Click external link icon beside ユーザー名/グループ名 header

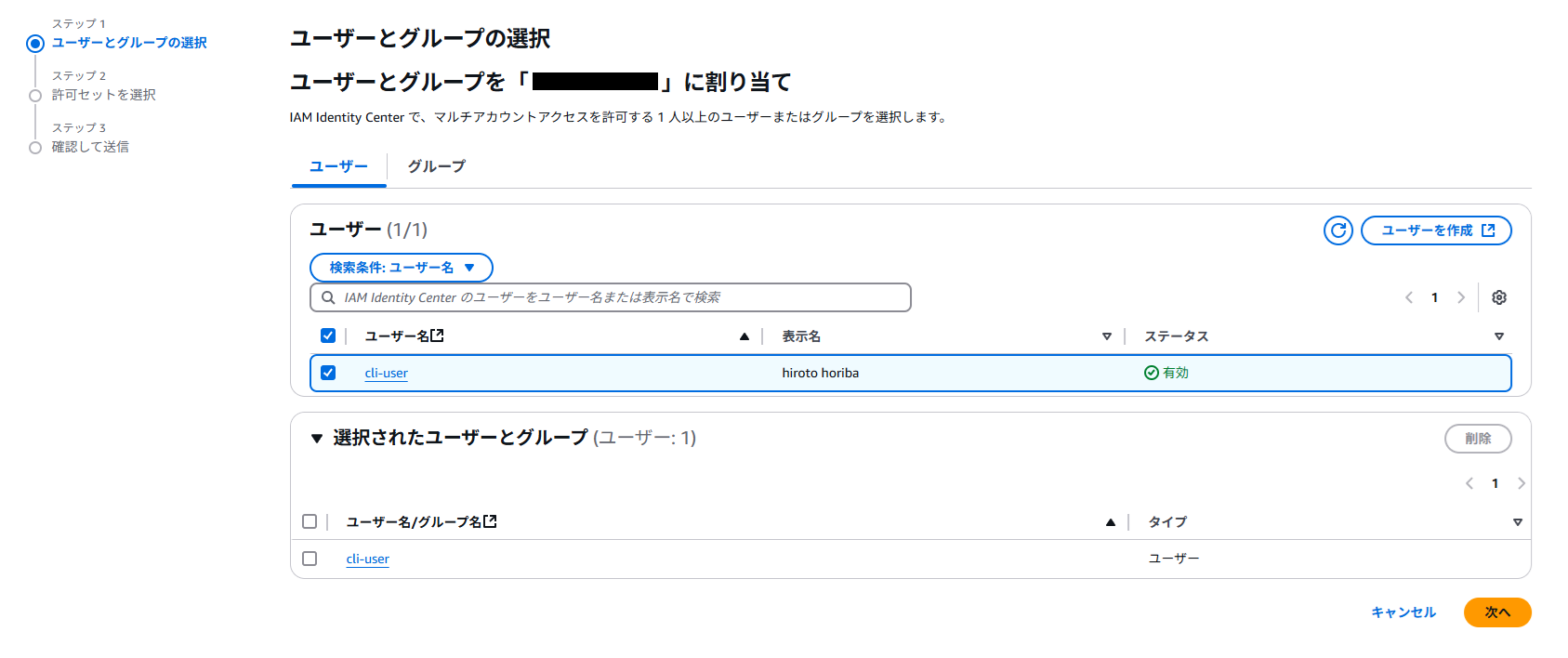(x=490, y=521)
